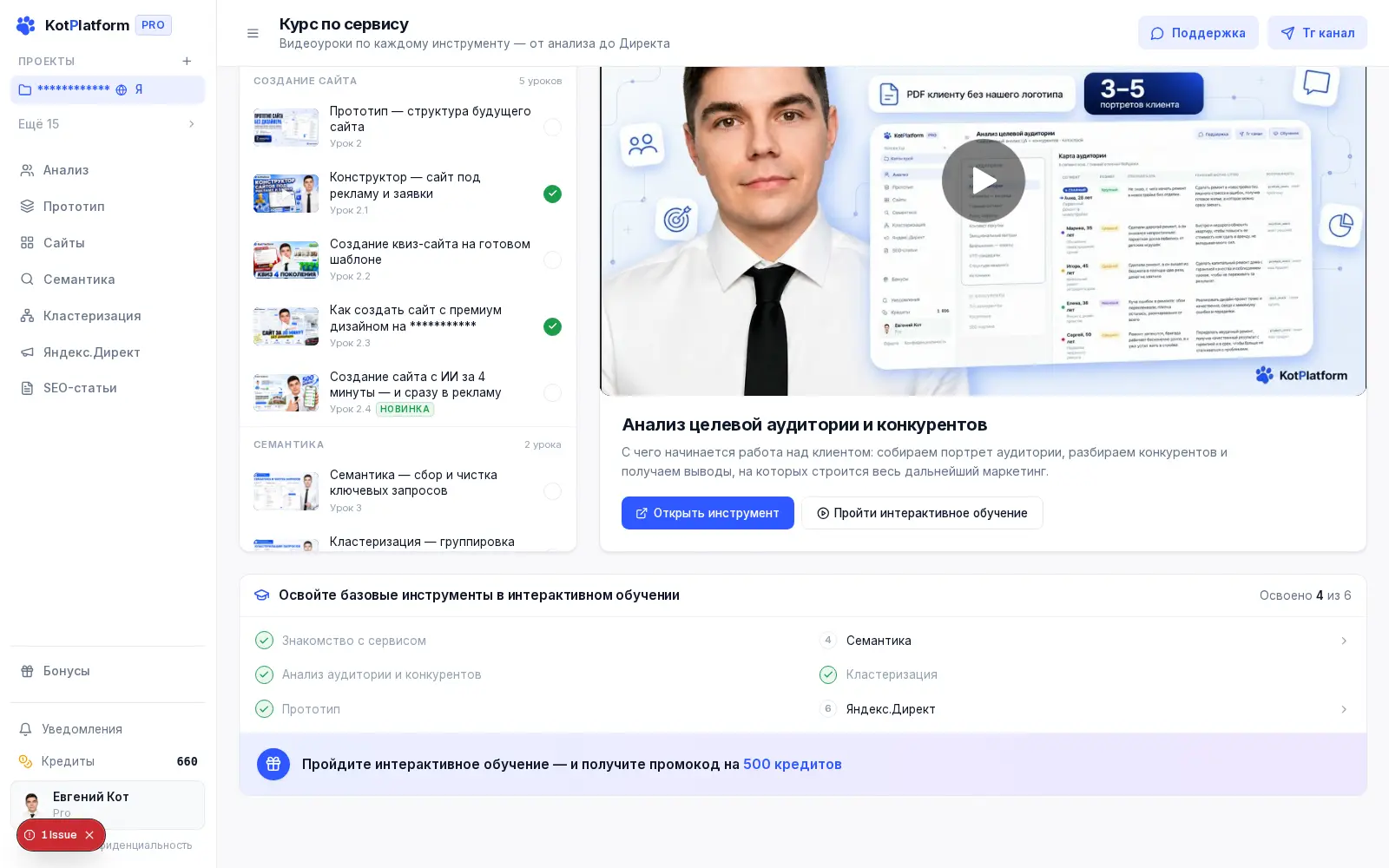Toggle completion for Конструктор lesson 2.1
The height and width of the screenshot is (868, 1389).
click(552, 194)
